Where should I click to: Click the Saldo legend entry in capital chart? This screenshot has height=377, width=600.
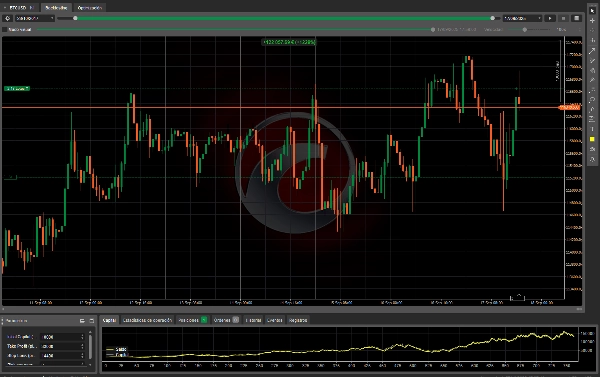pyautogui.click(x=117, y=349)
